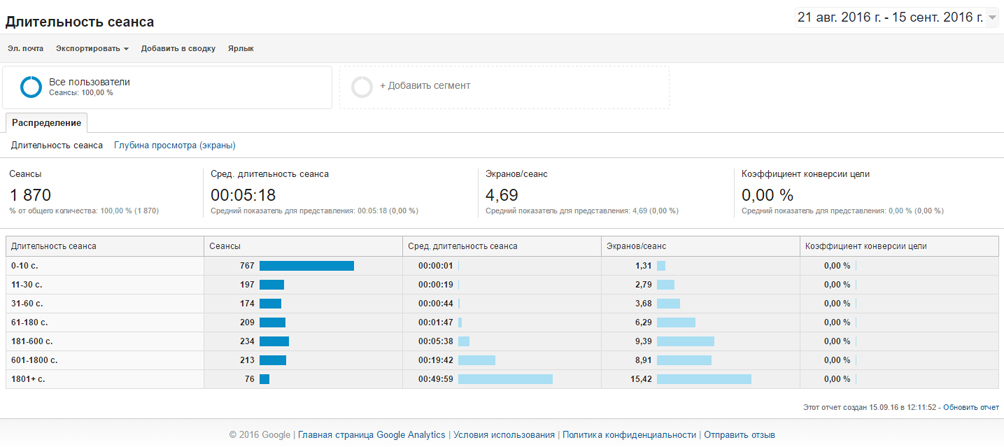Click the 0-10 с. sessions bar
The image size is (1004, 447).
pos(307,266)
